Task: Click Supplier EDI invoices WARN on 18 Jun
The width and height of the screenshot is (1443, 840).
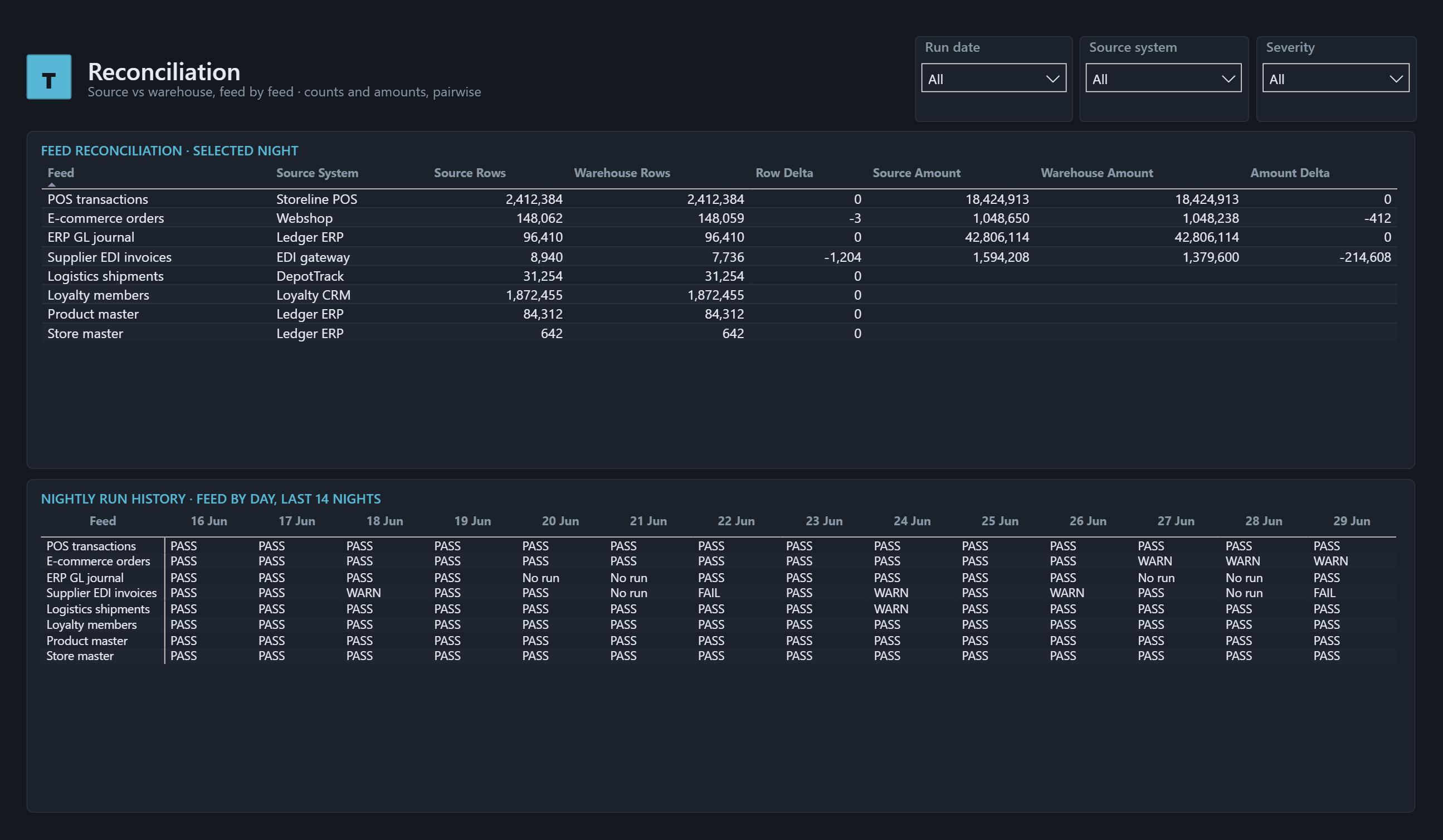Action: click(363, 593)
